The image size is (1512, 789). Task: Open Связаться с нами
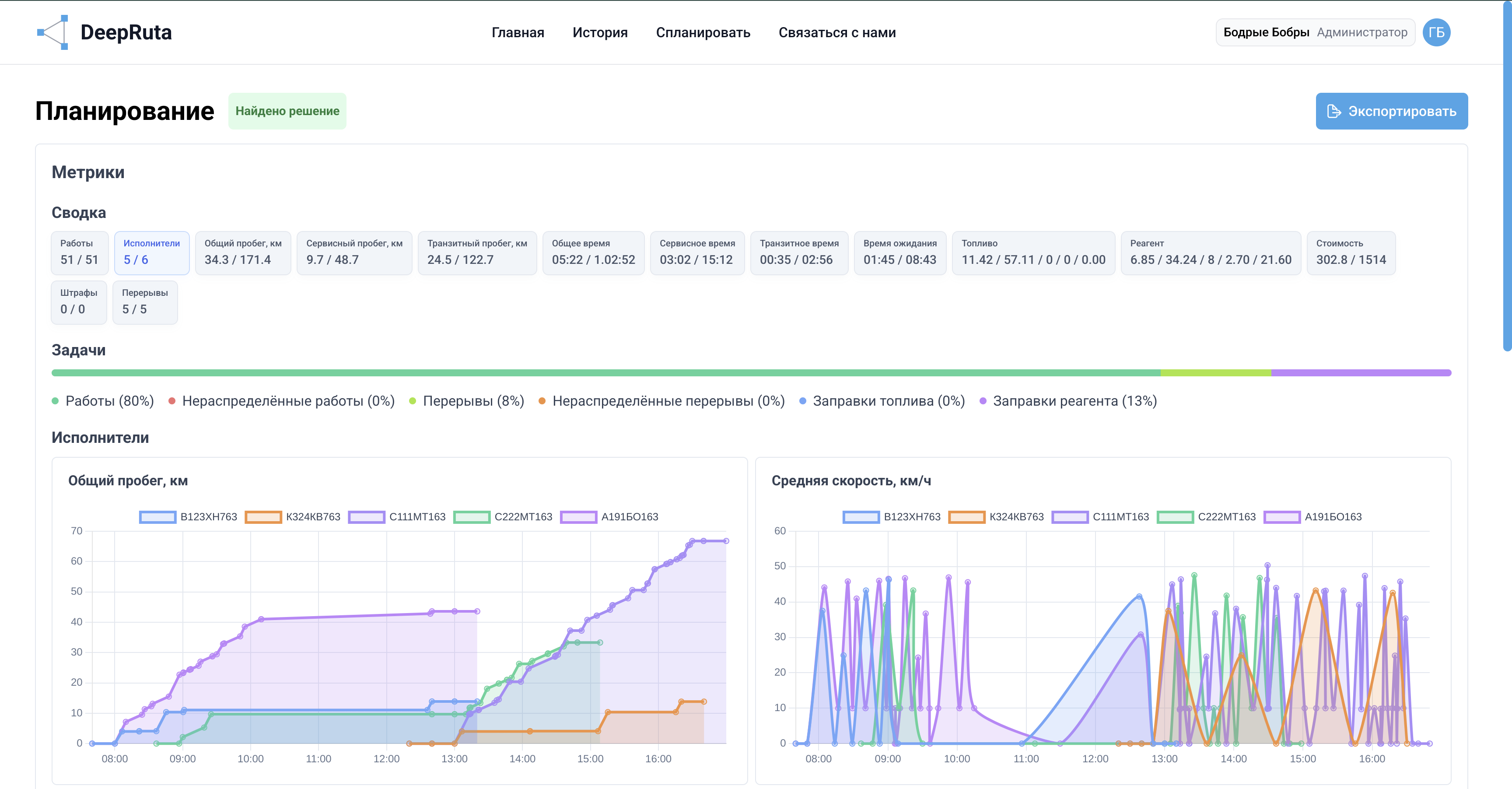(837, 32)
